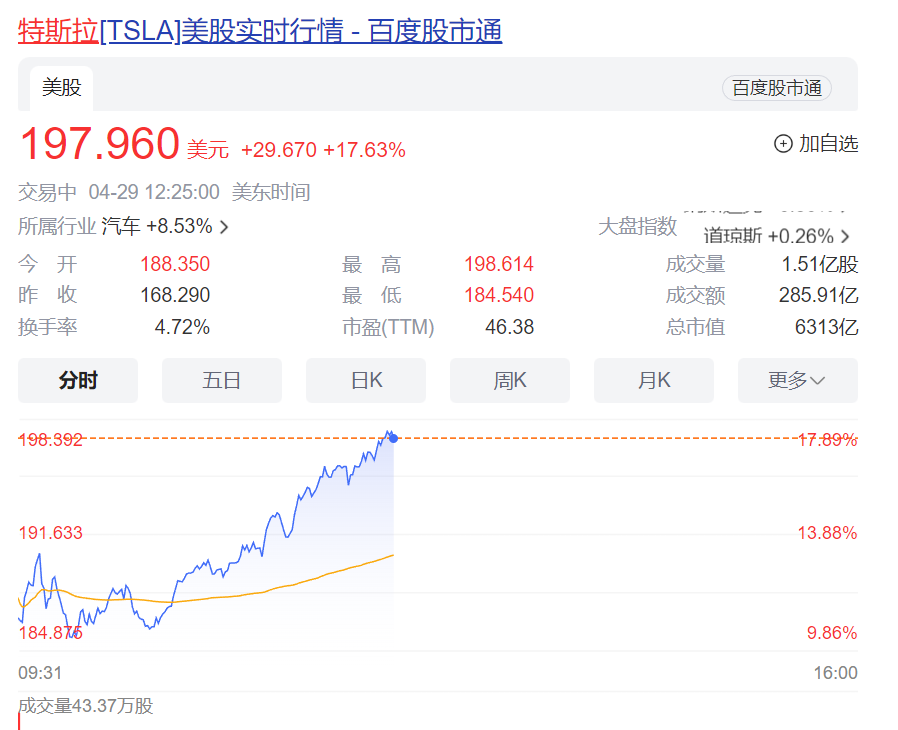This screenshot has height=730, width=898.
Task: Show the 周K weekly chart
Action: coord(510,380)
